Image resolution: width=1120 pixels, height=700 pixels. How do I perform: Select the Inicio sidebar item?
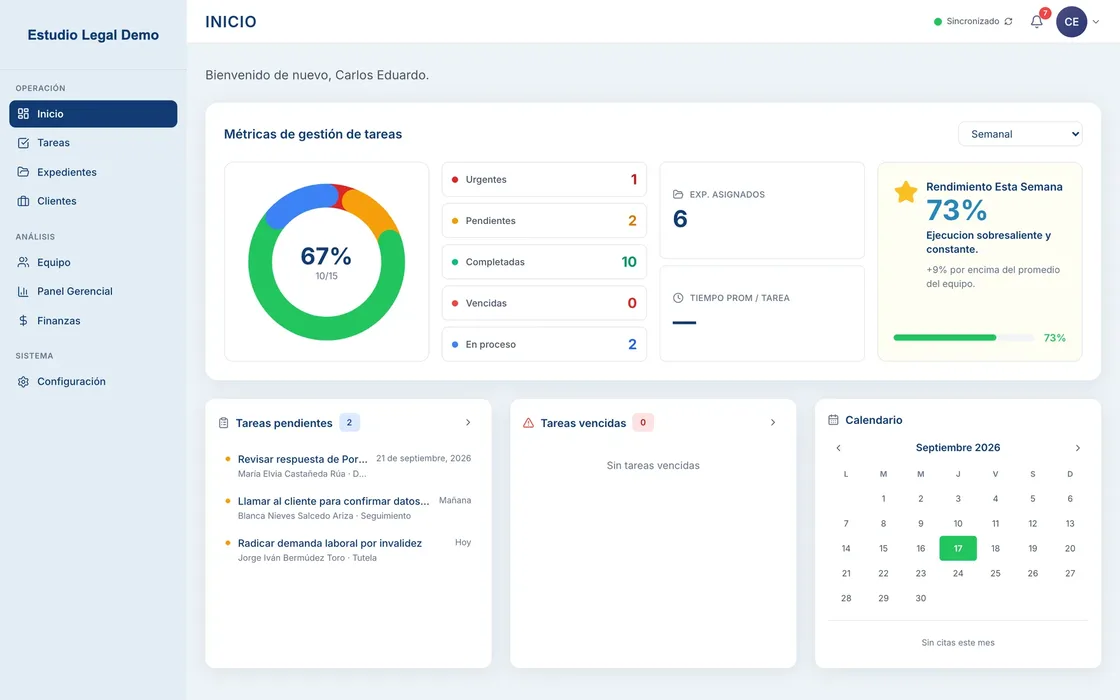[x=93, y=114]
